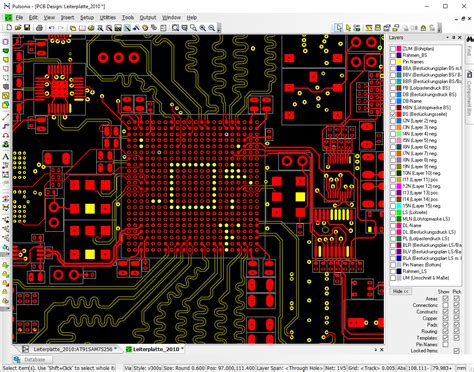
Task: Click the Print icon in toolbar
Action: (39, 28)
